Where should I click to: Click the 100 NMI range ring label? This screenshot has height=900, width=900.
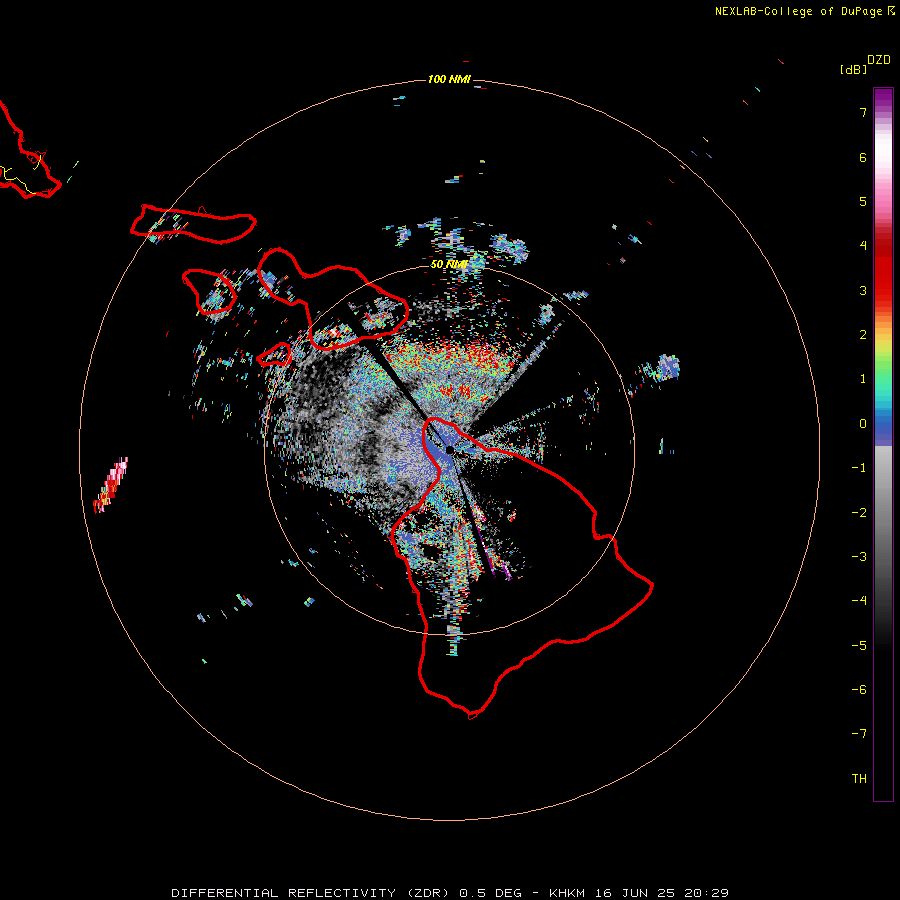[449, 79]
